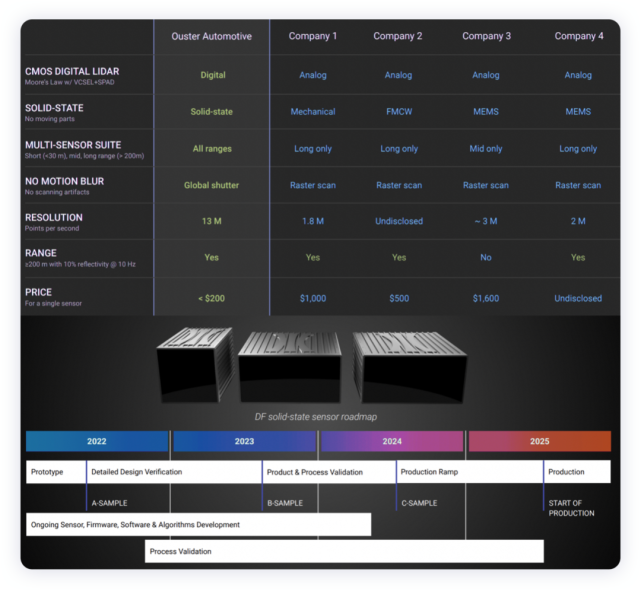Click the leftmost DF sensor image

pyautogui.click(x=195, y=365)
